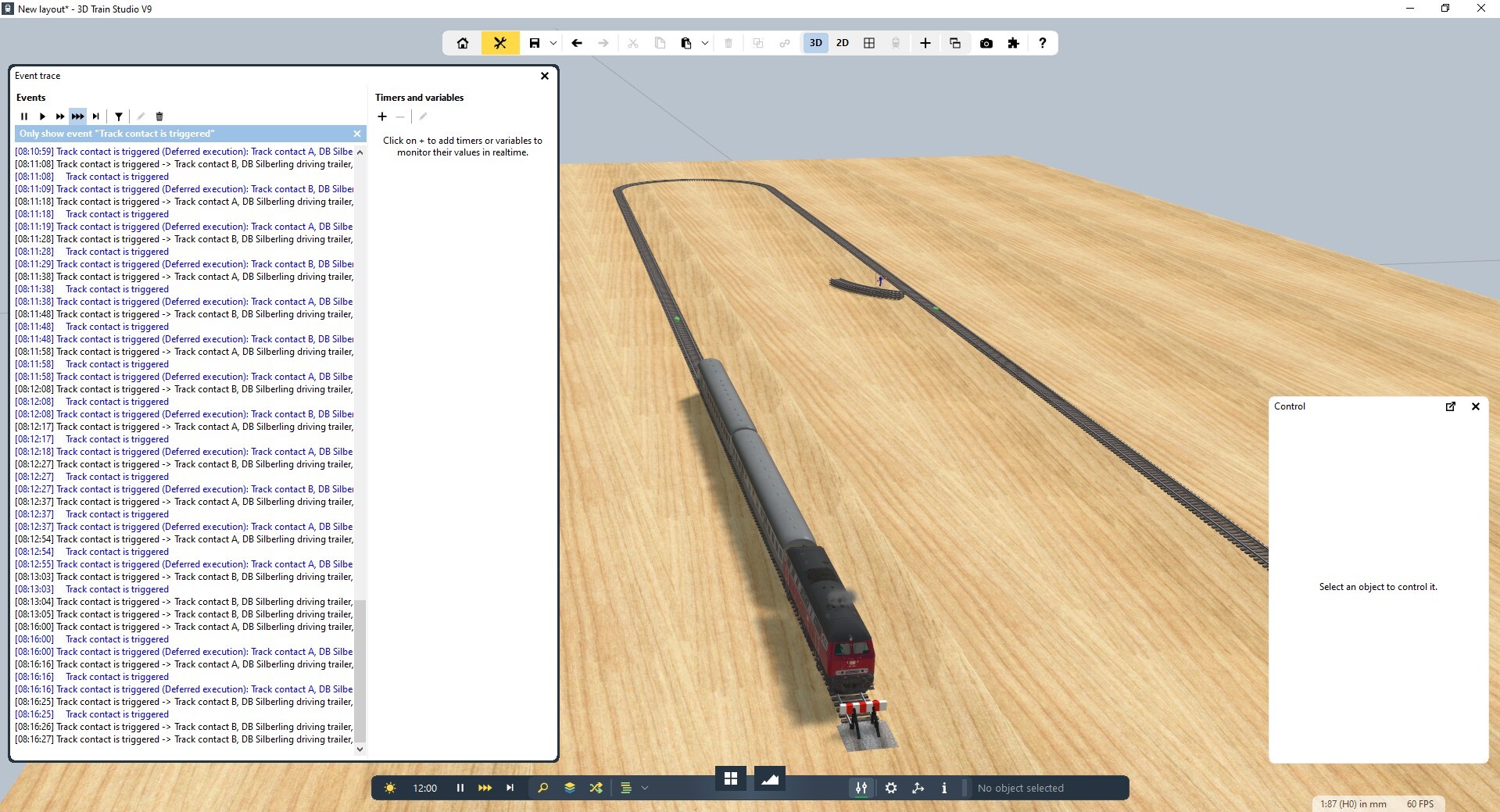Click the home icon in top toolbar
Screen dimensions: 1500x812
(x=463, y=43)
